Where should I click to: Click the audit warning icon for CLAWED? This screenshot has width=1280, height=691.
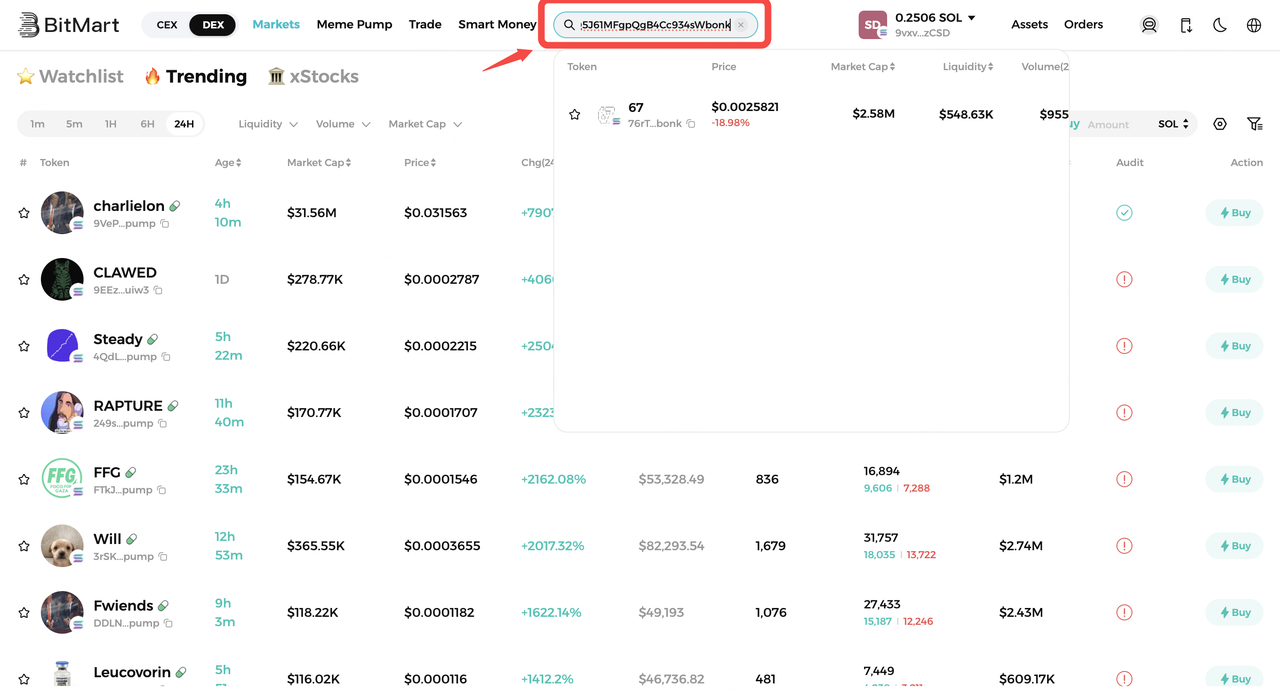pyautogui.click(x=1124, y=279)
